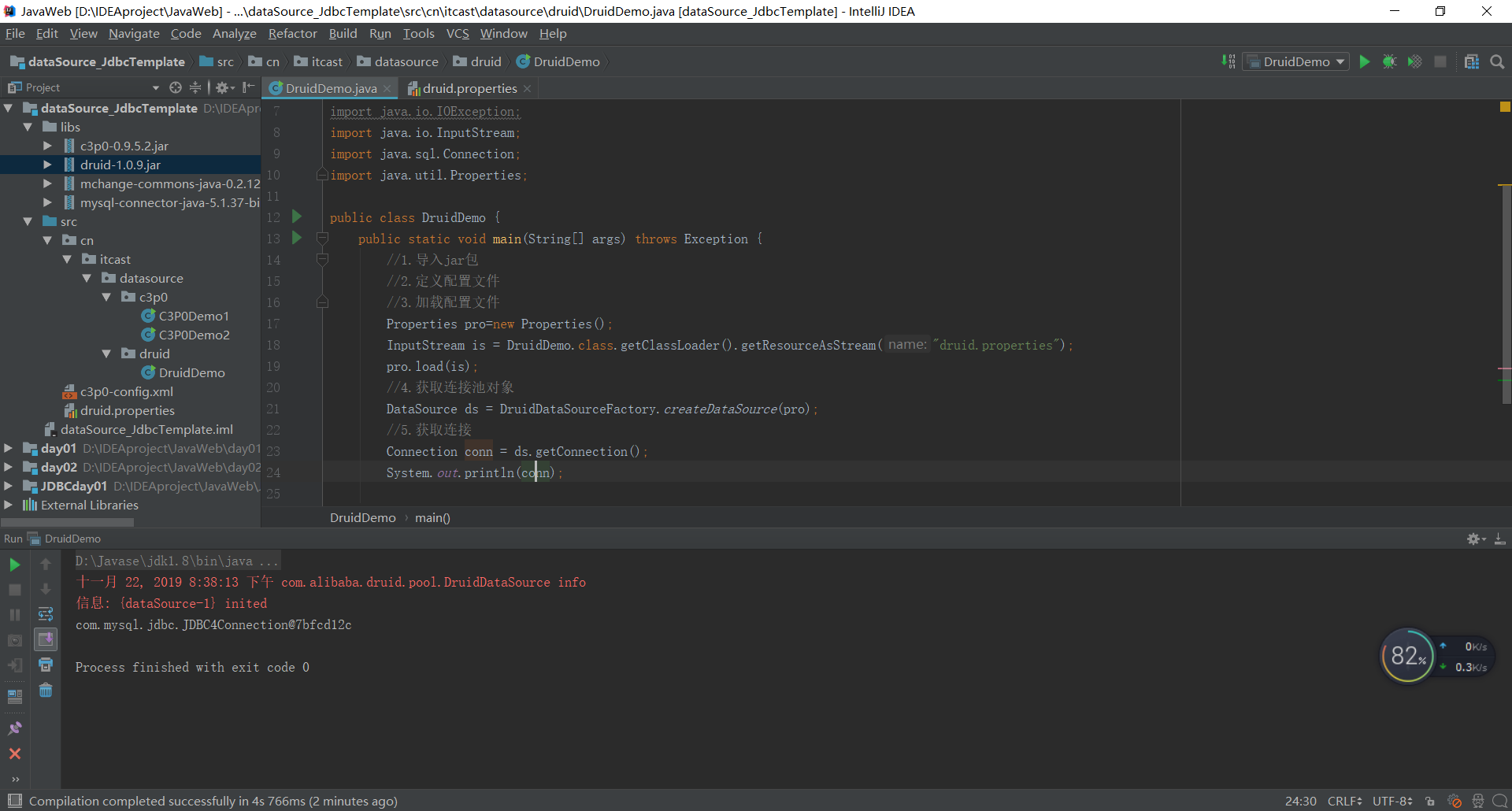Viewport: 1512px width, 811px height.
Task: Expand the day01 module
Action: click(8, 448)
